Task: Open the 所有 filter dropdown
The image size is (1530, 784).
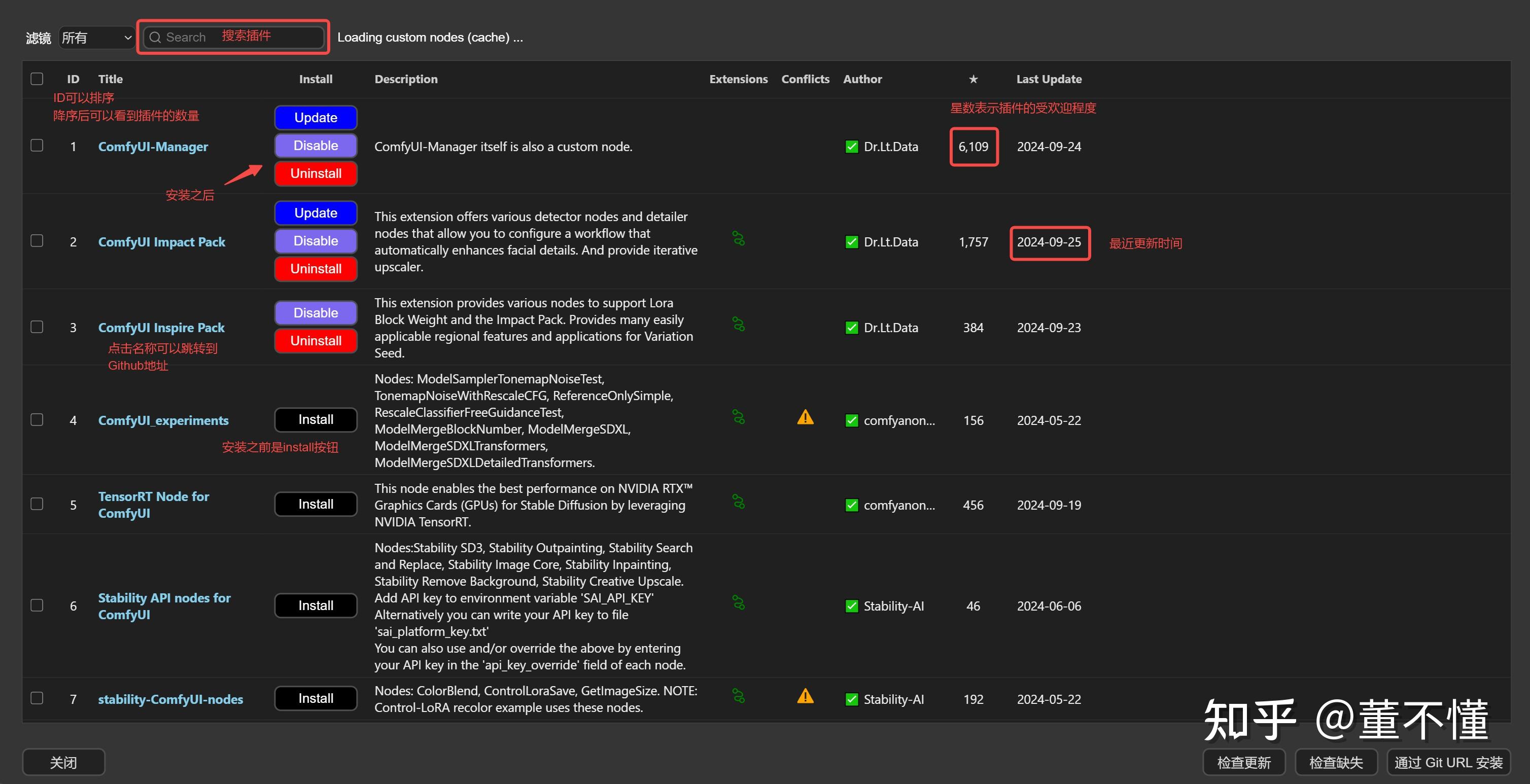Action: coord(96,38)
